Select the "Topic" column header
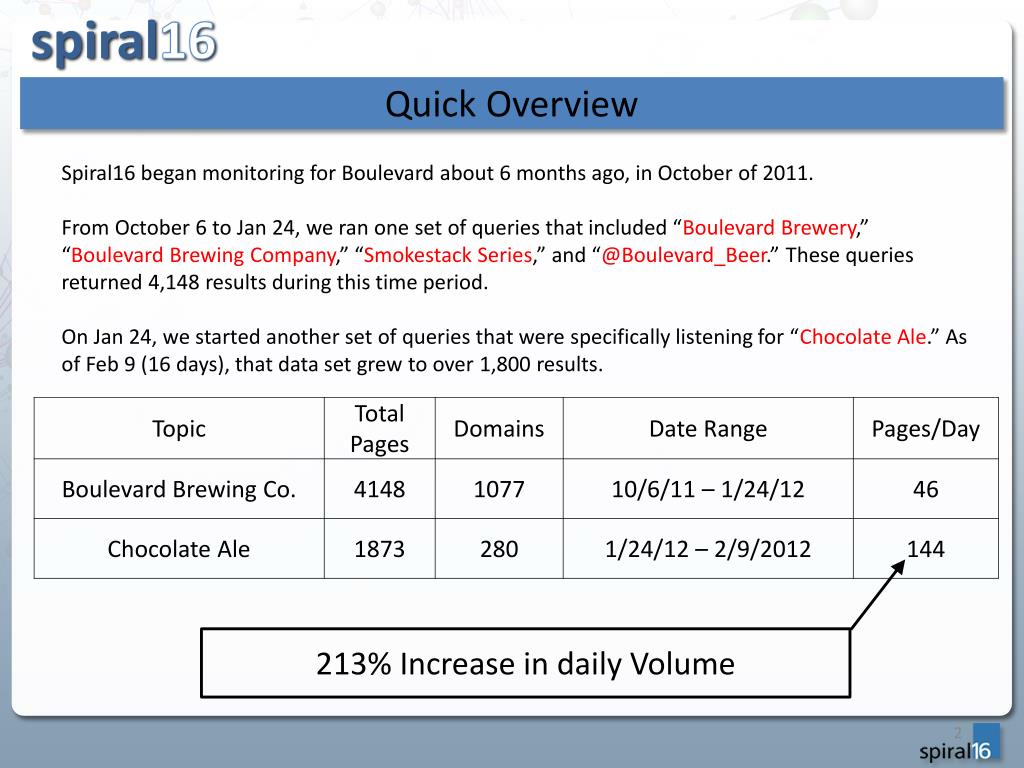1024x768 pixels. click(x=179, y=428)
